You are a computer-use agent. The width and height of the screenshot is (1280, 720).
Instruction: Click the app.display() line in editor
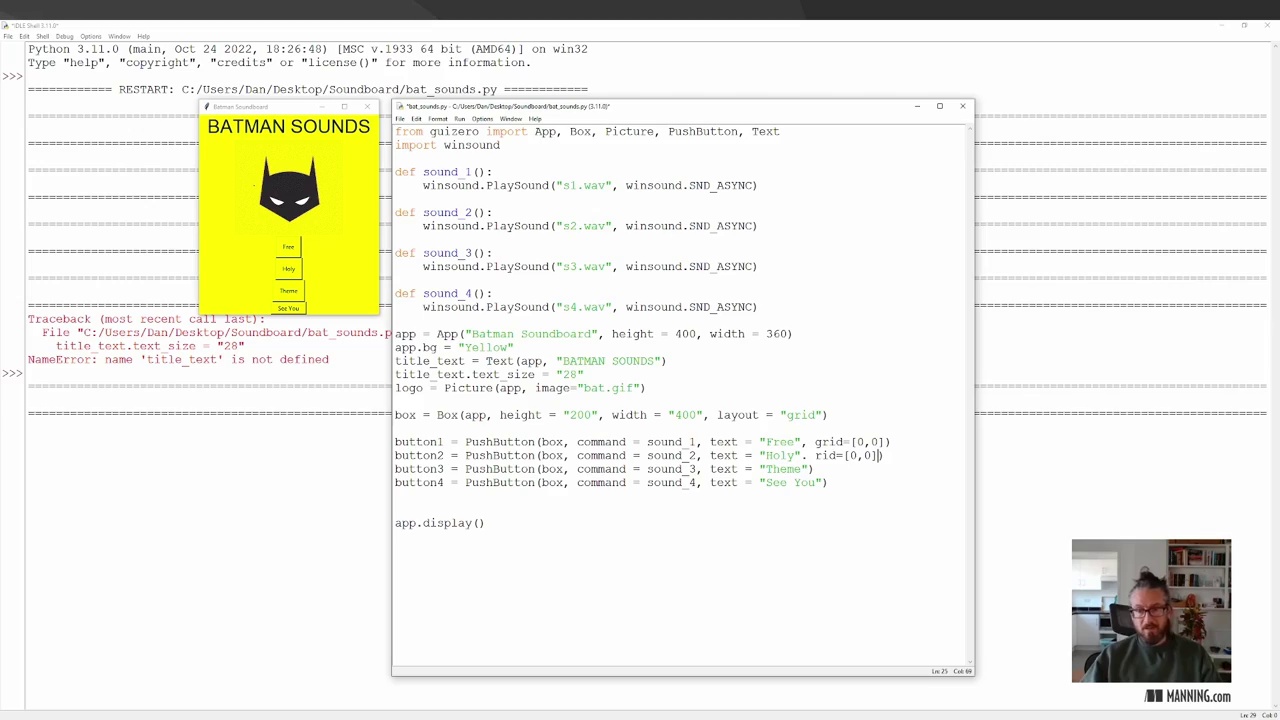439,523
